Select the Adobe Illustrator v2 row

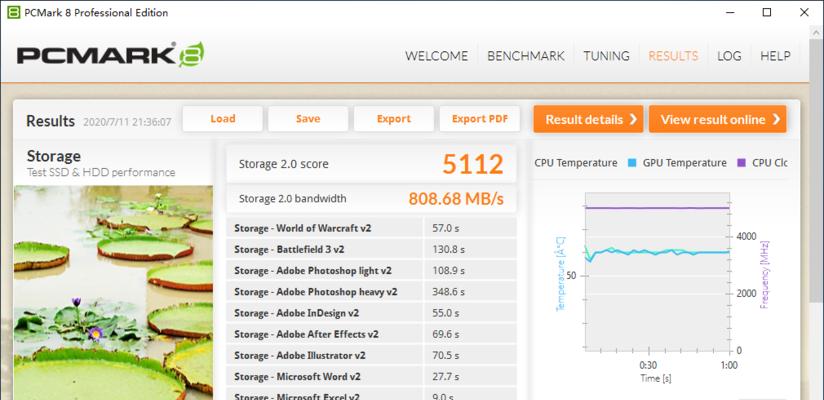371,355
